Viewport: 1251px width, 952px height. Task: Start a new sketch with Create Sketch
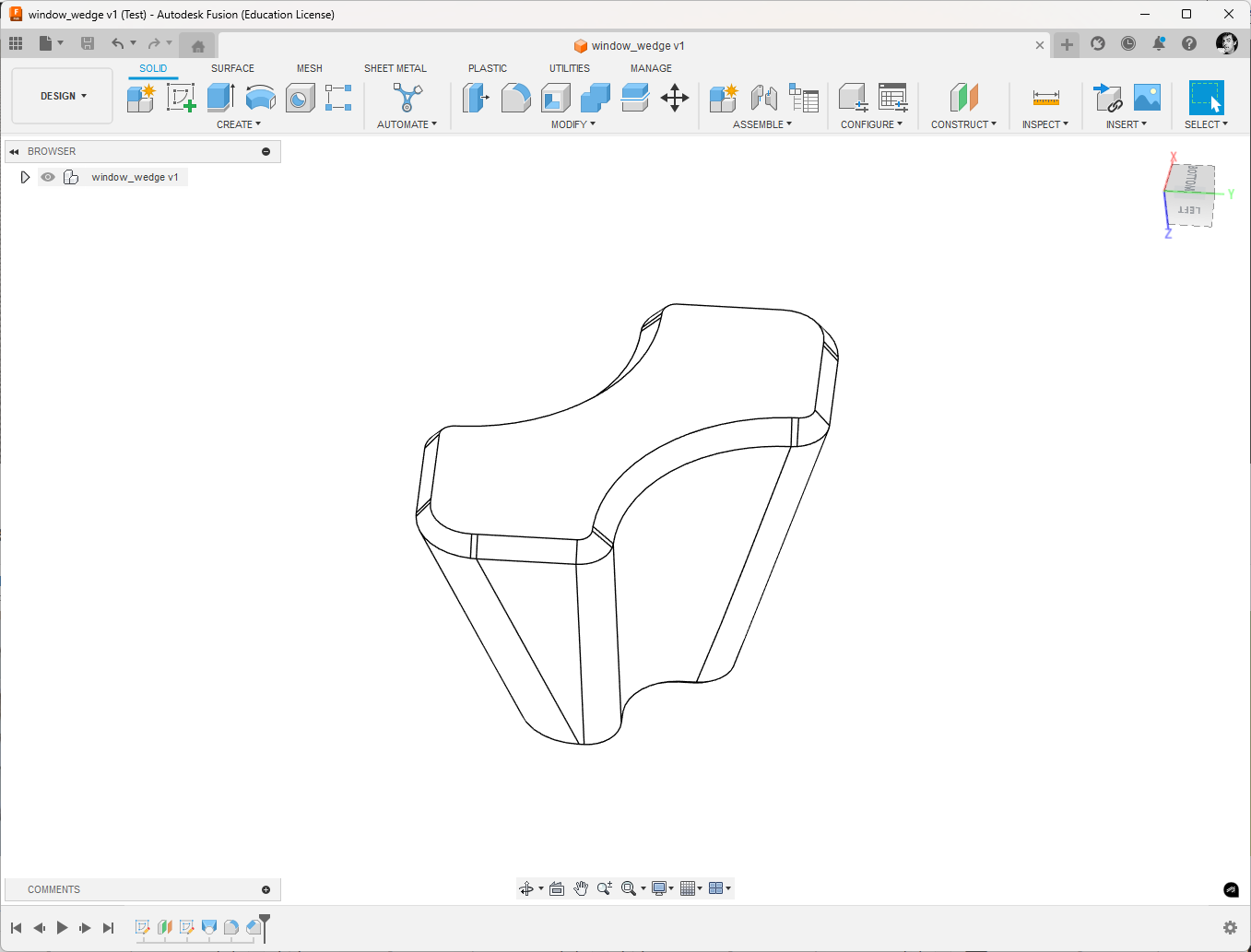point(181,98)
